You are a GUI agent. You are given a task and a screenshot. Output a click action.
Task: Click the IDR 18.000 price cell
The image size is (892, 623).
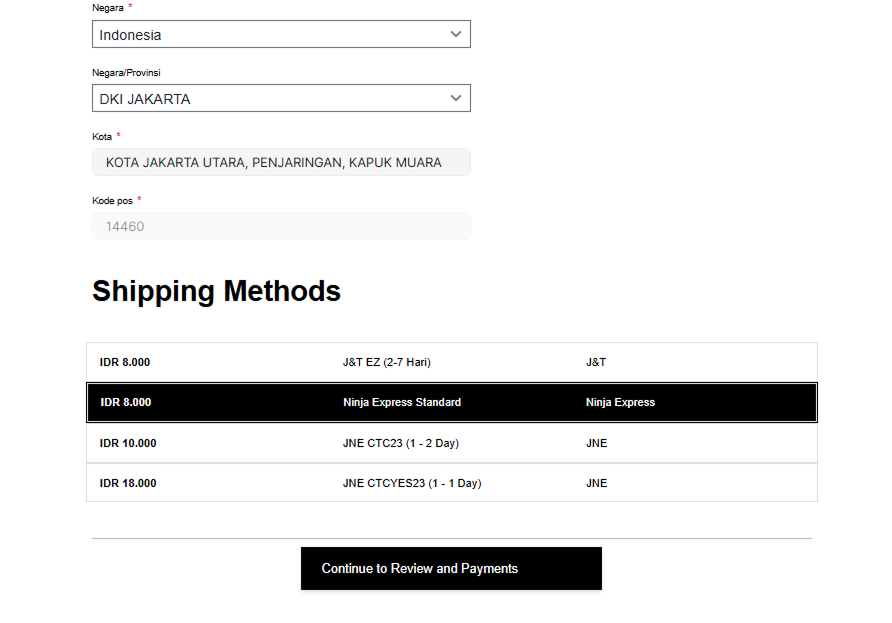(128, 483)
